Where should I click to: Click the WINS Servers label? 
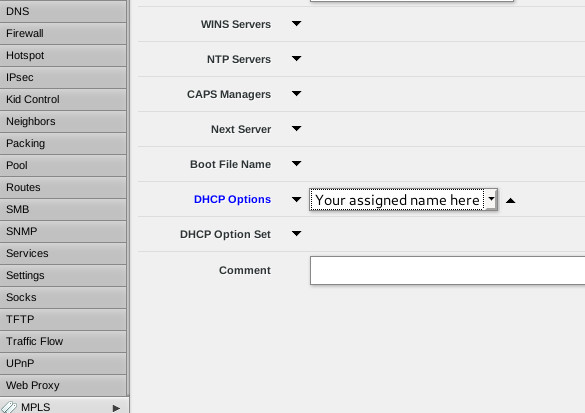[236, 24]
